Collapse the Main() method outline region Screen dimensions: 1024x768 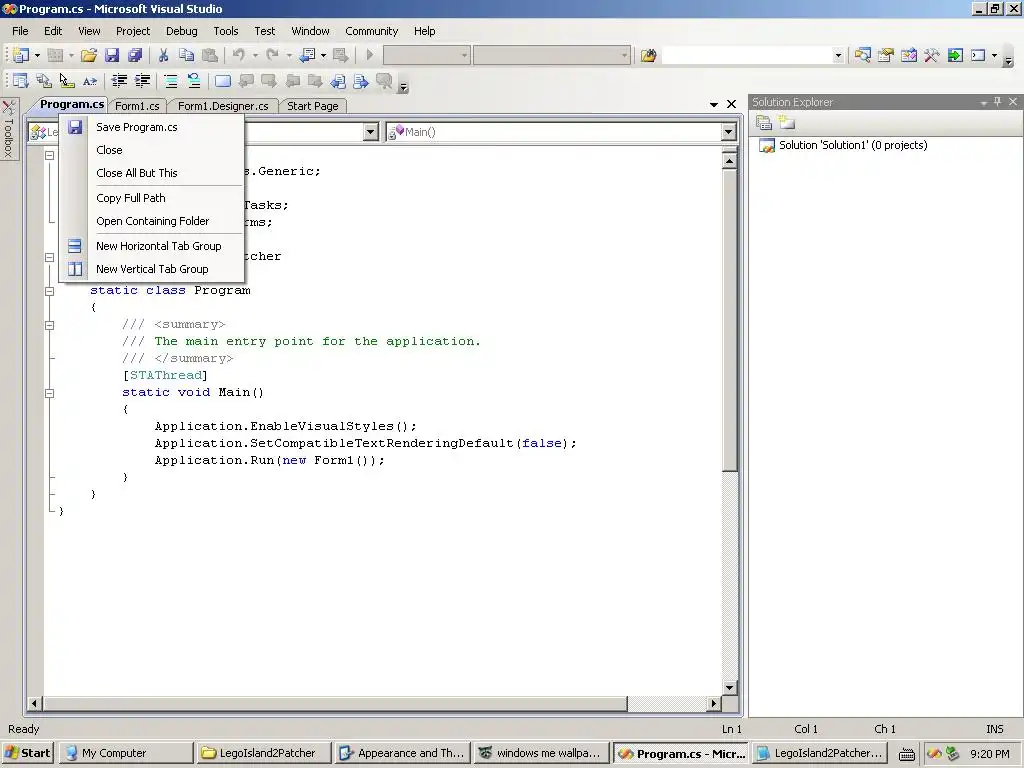49,393
